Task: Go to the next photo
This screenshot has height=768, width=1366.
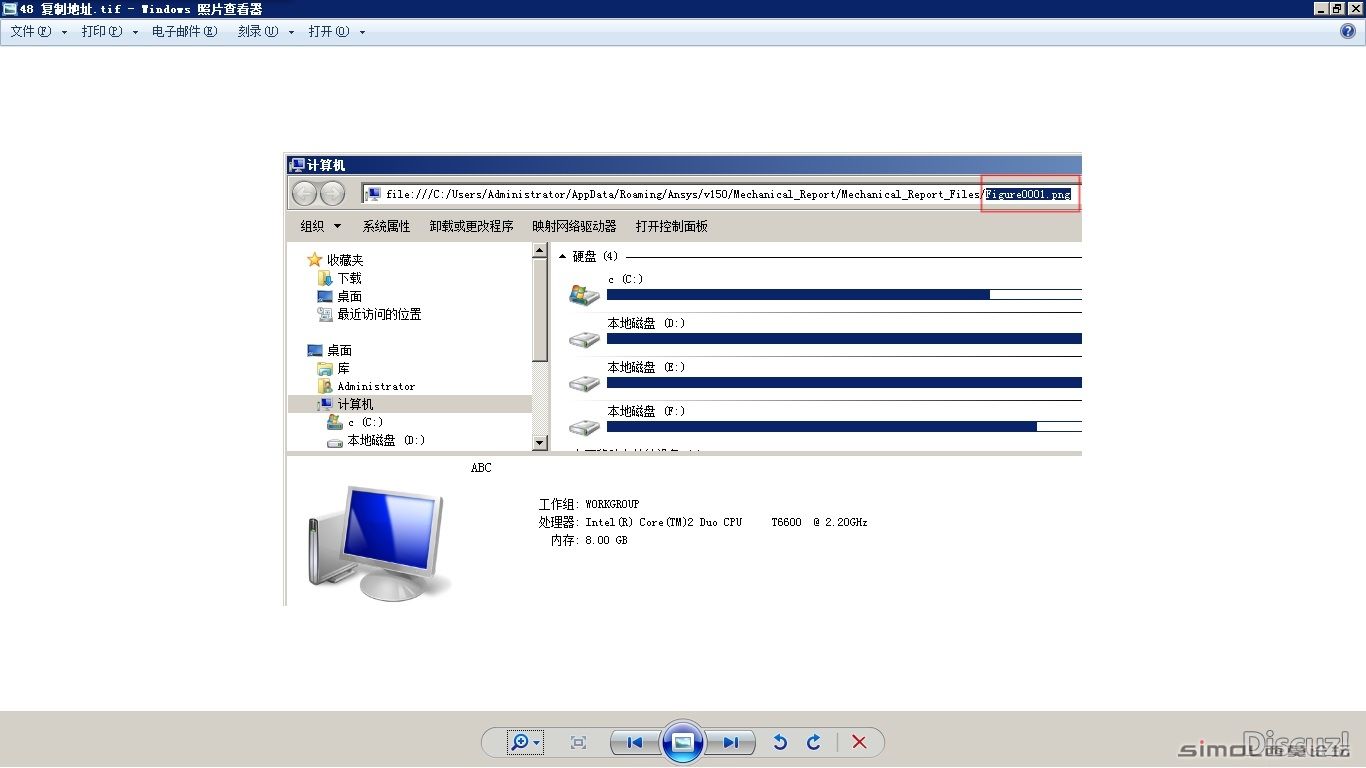Action: 731,742
